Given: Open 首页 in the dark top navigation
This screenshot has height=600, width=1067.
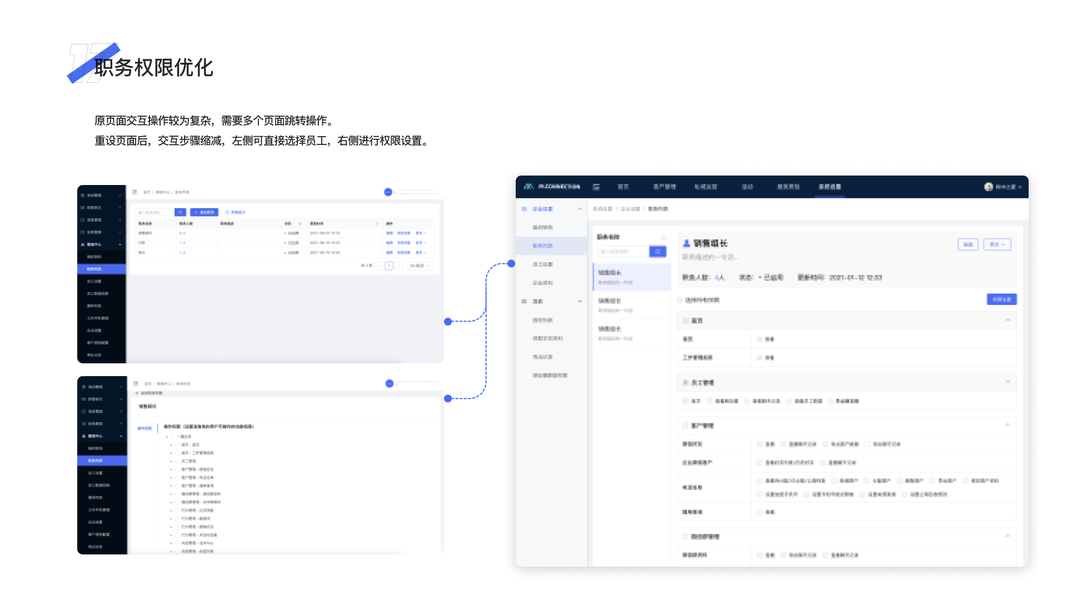Looking at the screenshot, I should [623, 187].
